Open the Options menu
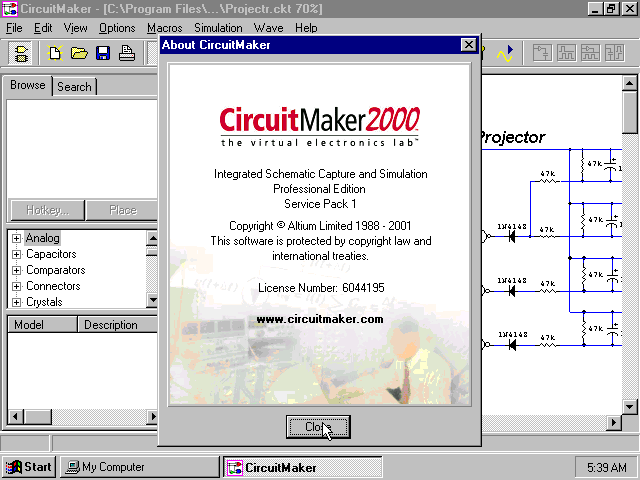640x480 pixels. click(x=117, y=28)
